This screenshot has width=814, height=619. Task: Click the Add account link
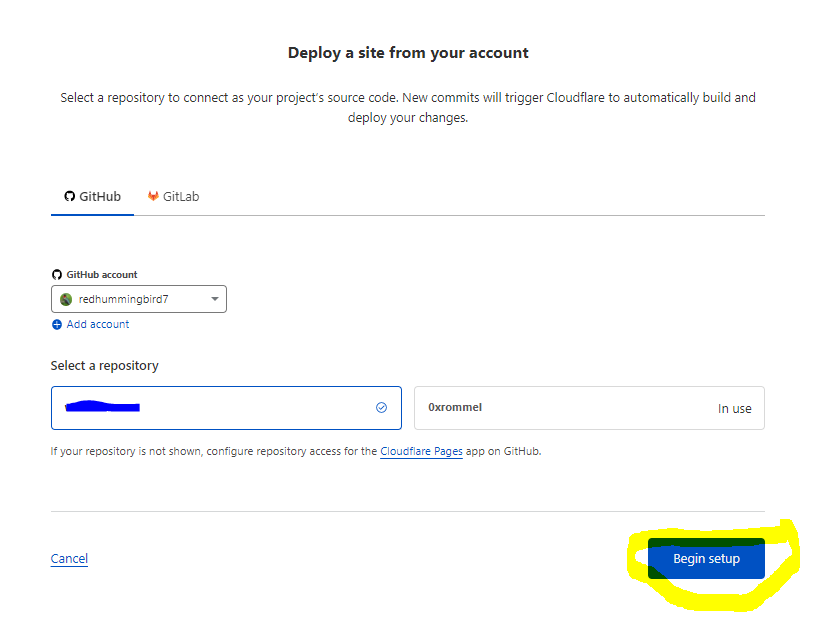pos(97,325)
